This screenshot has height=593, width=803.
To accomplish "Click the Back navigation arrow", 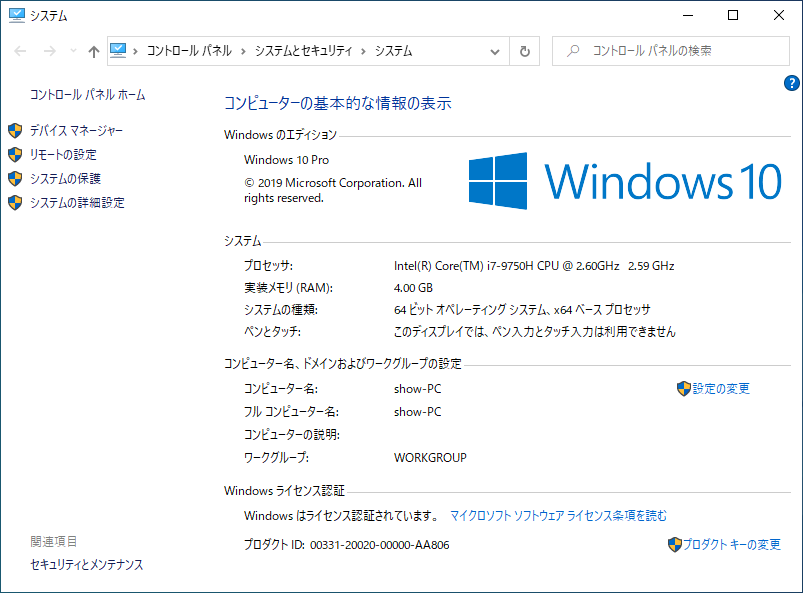I will pos(20,51).
